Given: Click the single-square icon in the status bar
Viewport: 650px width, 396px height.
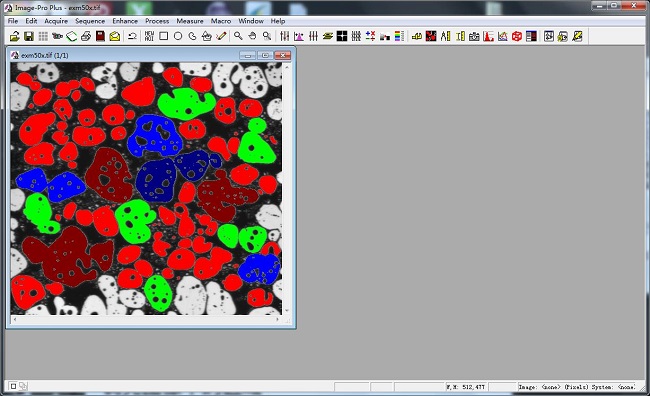Looking at the screenshot, I should click(x=13, y=386).
